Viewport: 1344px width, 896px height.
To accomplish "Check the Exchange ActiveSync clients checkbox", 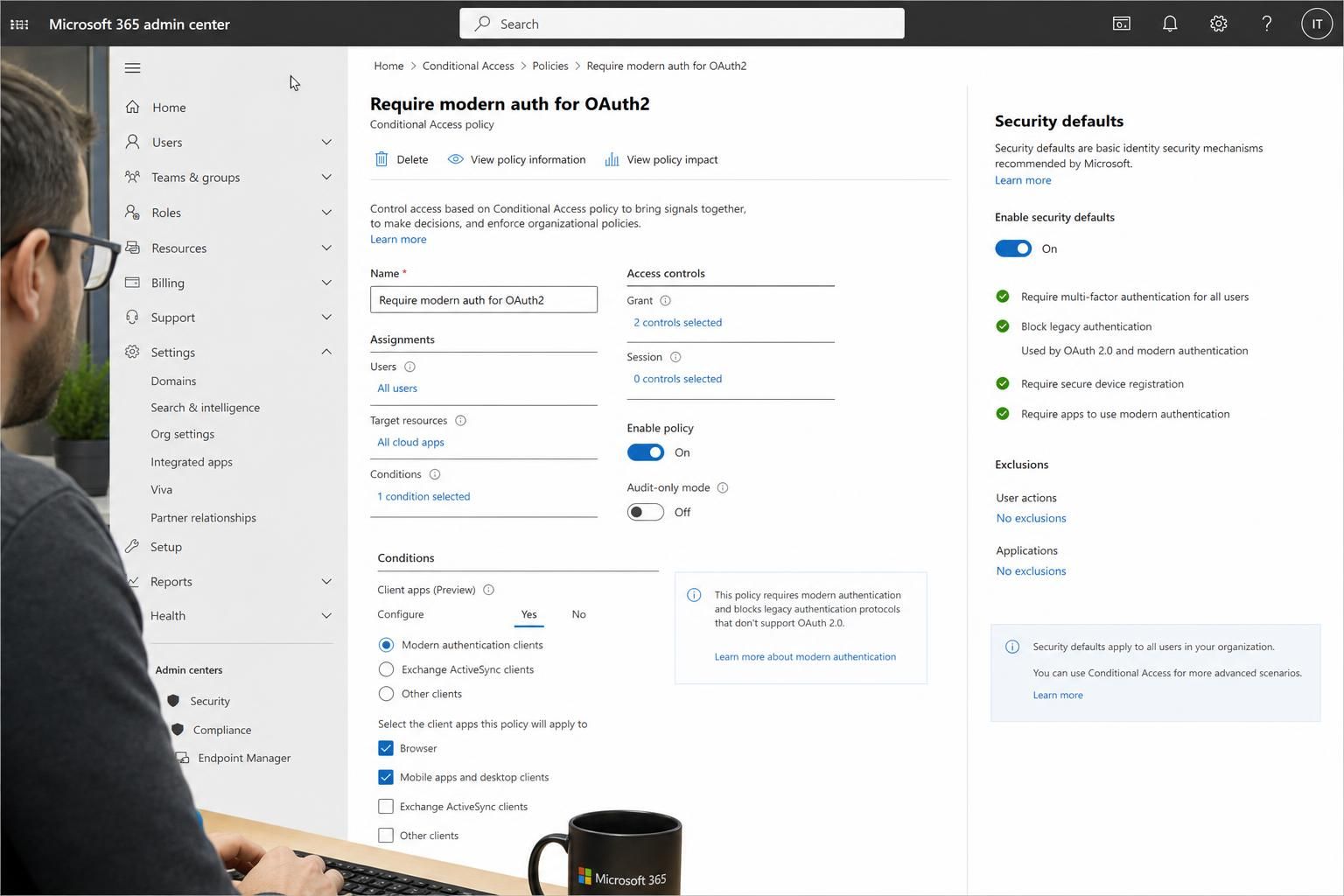I will pos(386,806).
